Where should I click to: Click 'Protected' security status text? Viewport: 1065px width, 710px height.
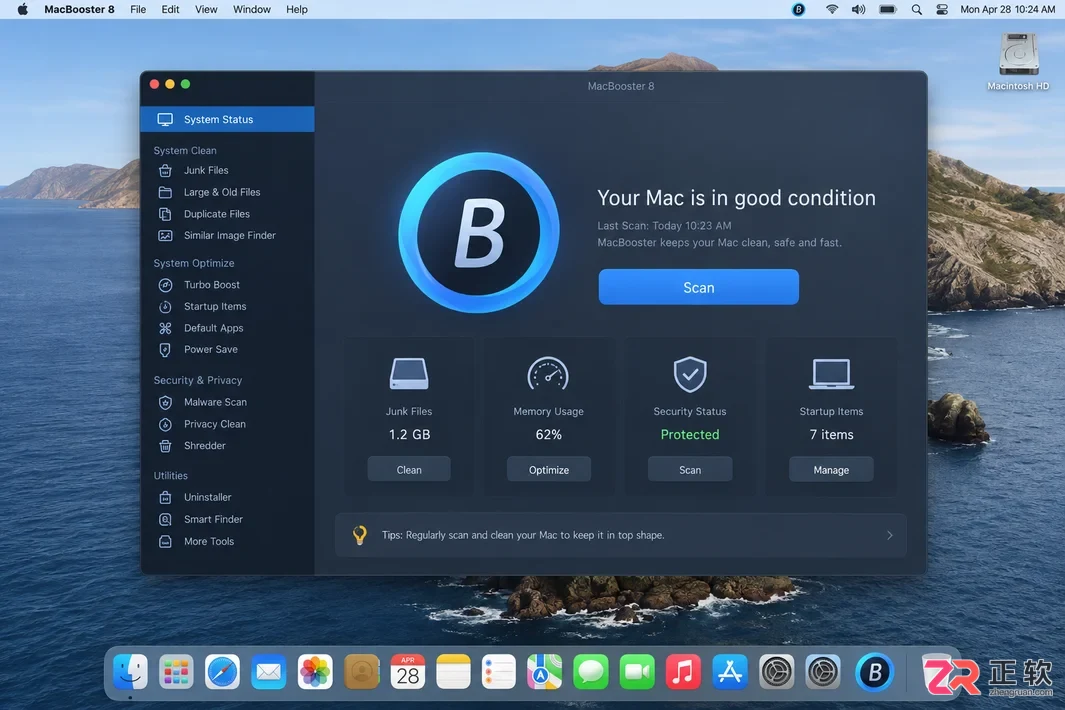coord(690,435)
